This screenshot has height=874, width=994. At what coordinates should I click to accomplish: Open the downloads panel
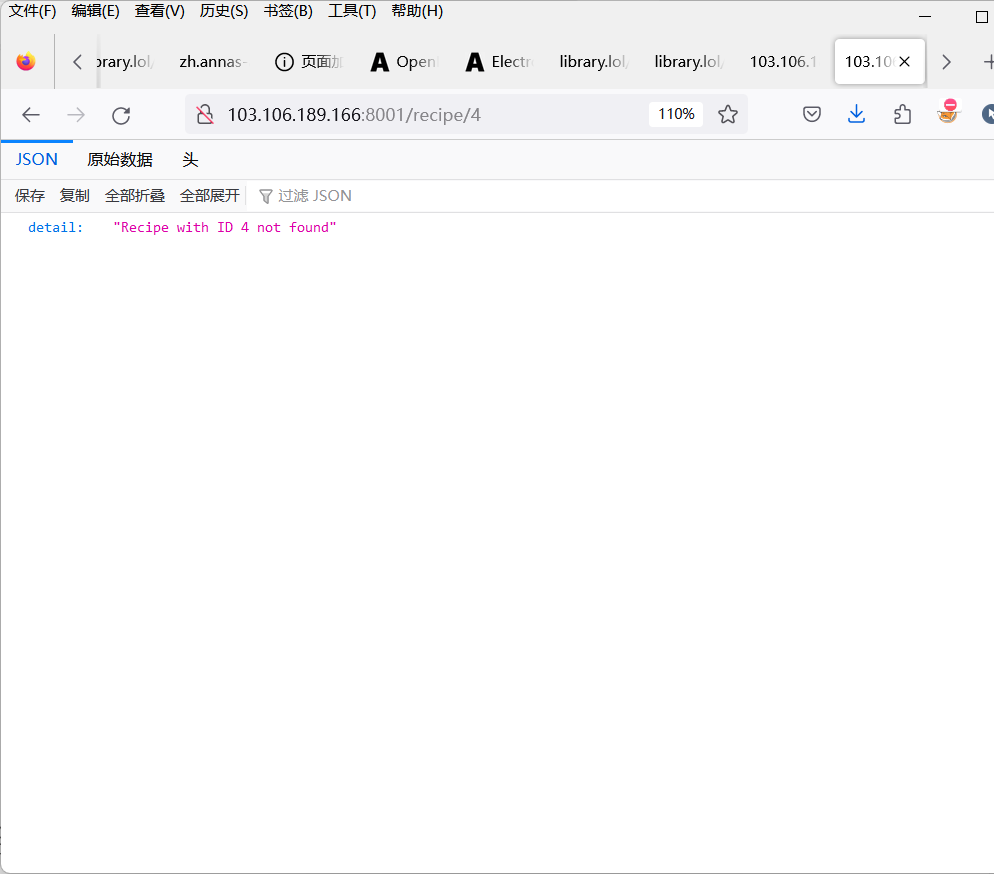point(856,114)
